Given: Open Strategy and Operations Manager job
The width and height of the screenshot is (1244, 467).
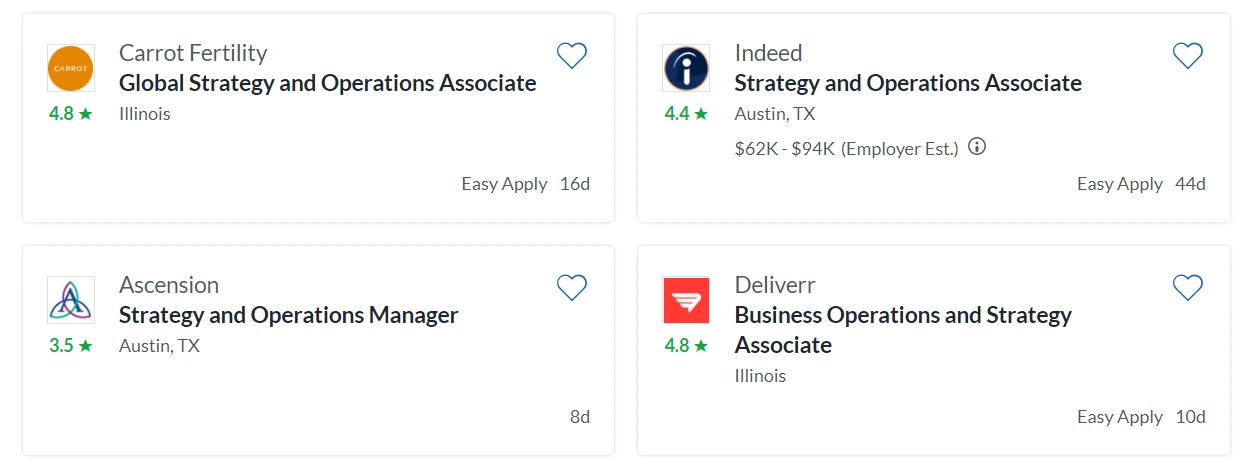Looking at the screenshot, I should [x=288, y=315].
